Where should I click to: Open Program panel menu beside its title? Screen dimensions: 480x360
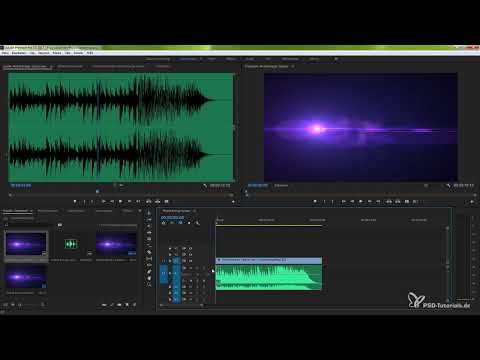(293, 66)
